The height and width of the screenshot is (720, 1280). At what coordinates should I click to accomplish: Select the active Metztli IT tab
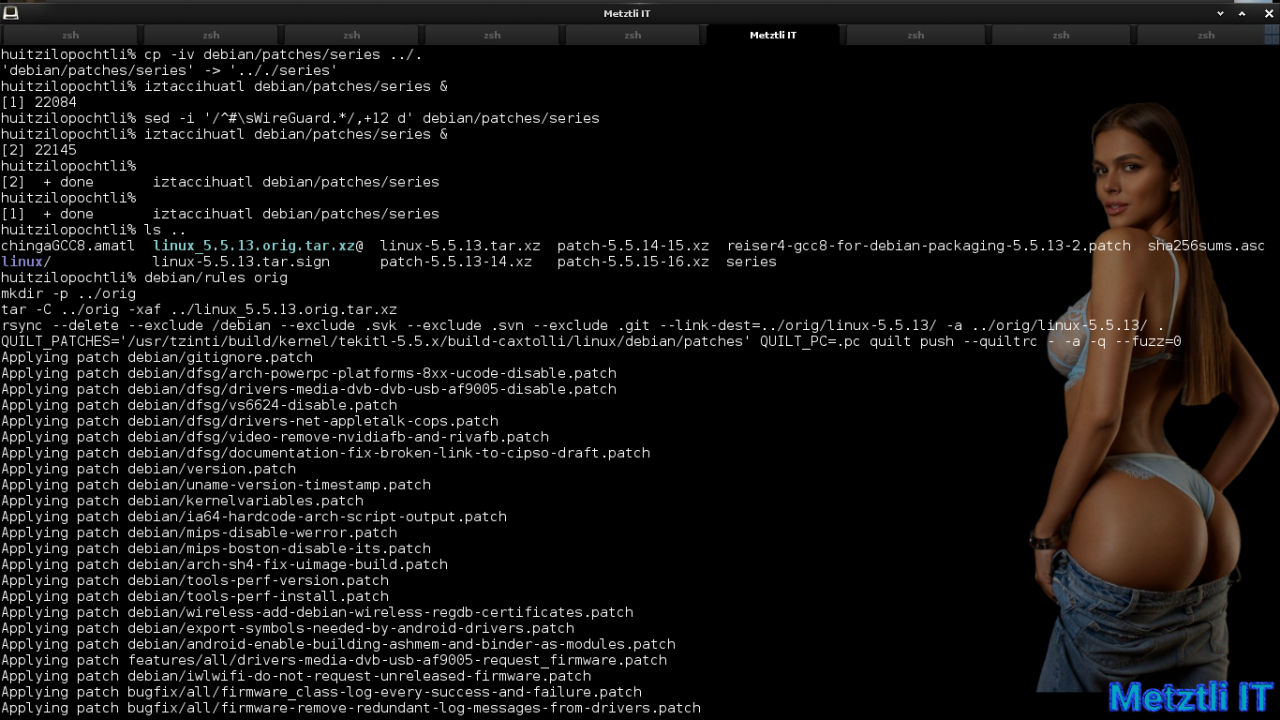[x=773, y=35]
